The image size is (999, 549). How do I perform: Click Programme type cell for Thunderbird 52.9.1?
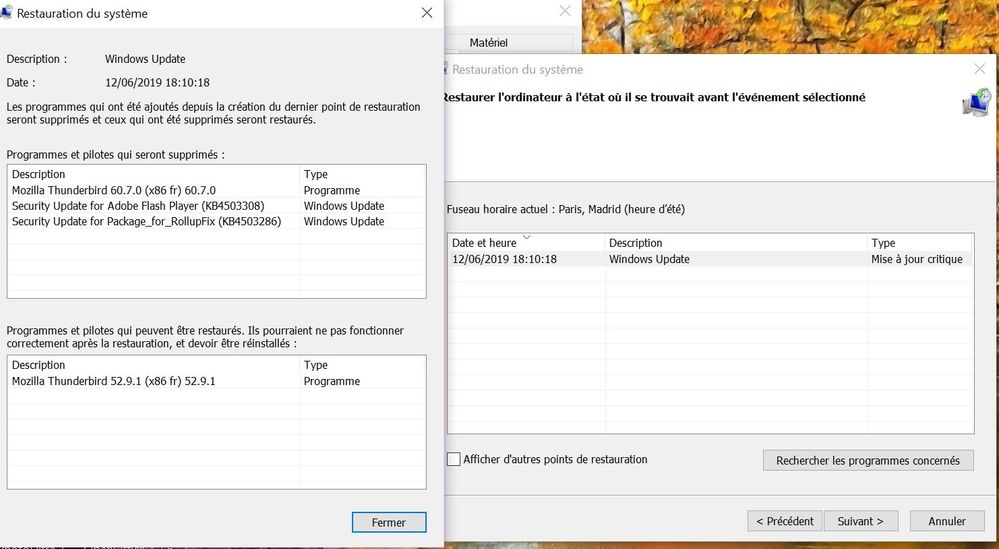tap(332, 381)
